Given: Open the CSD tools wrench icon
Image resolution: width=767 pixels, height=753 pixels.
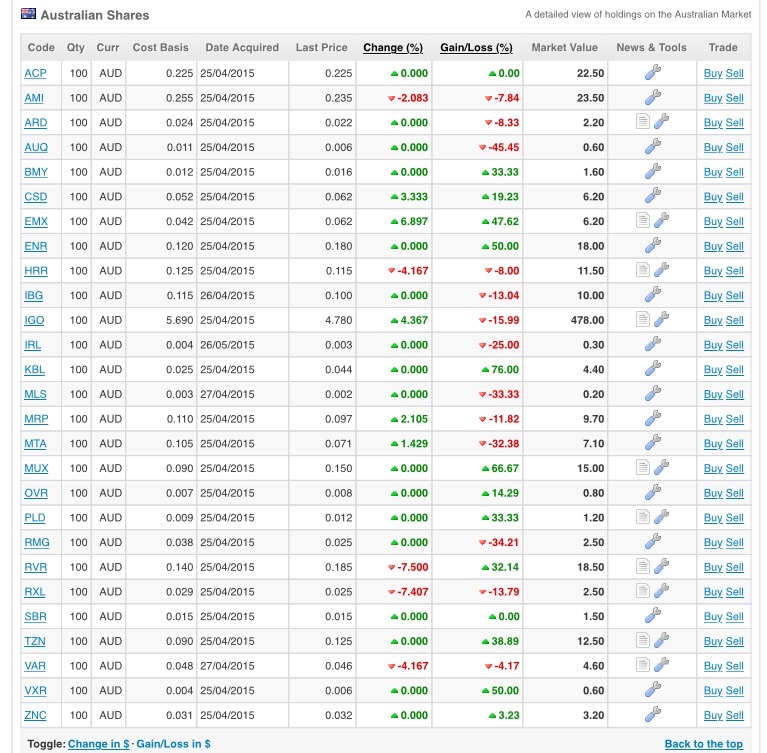Looking at the screenshot, I should 653,196.
